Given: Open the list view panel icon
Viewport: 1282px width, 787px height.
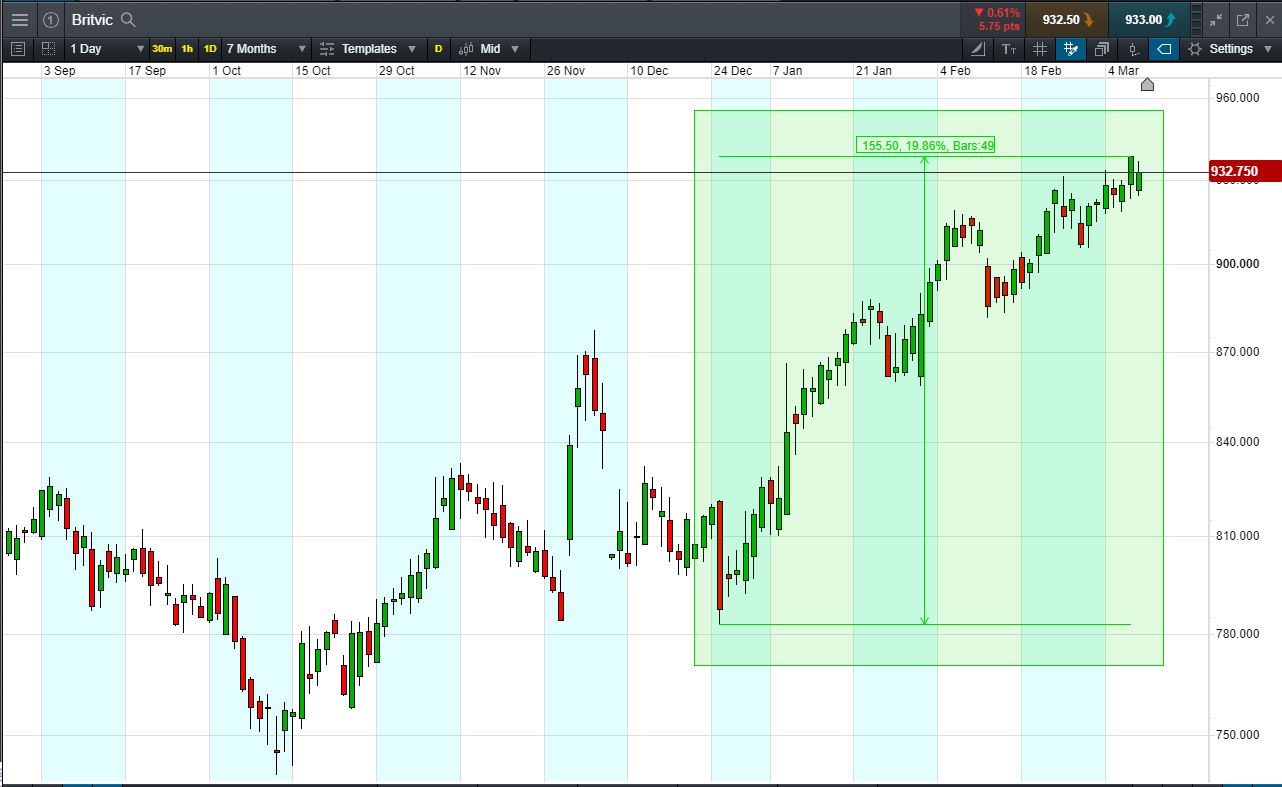Looking at the screenshot, I should pyautogui.click(x=17, y=48).
